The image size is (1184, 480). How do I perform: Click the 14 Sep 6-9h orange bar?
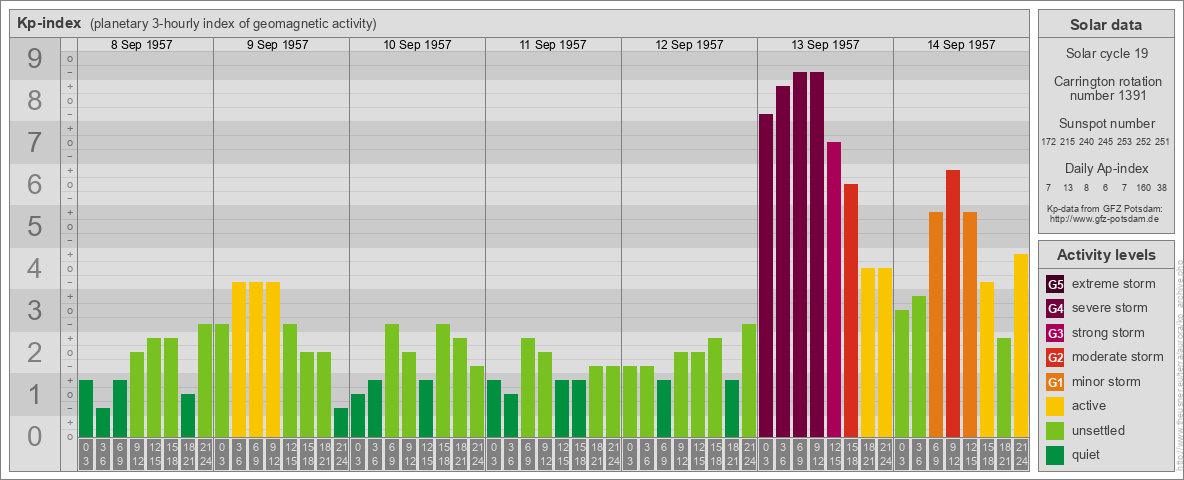pos(936,325)
